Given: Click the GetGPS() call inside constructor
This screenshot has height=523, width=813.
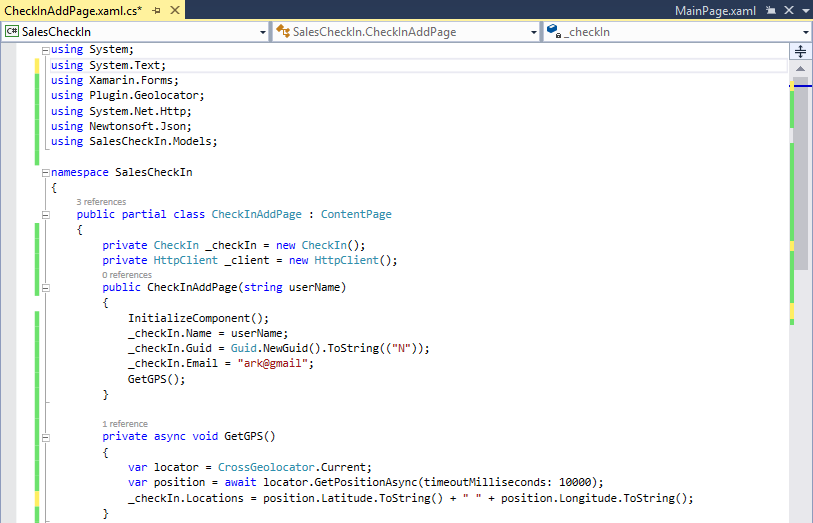Looking at the screenshot, I should coord(156,379).
